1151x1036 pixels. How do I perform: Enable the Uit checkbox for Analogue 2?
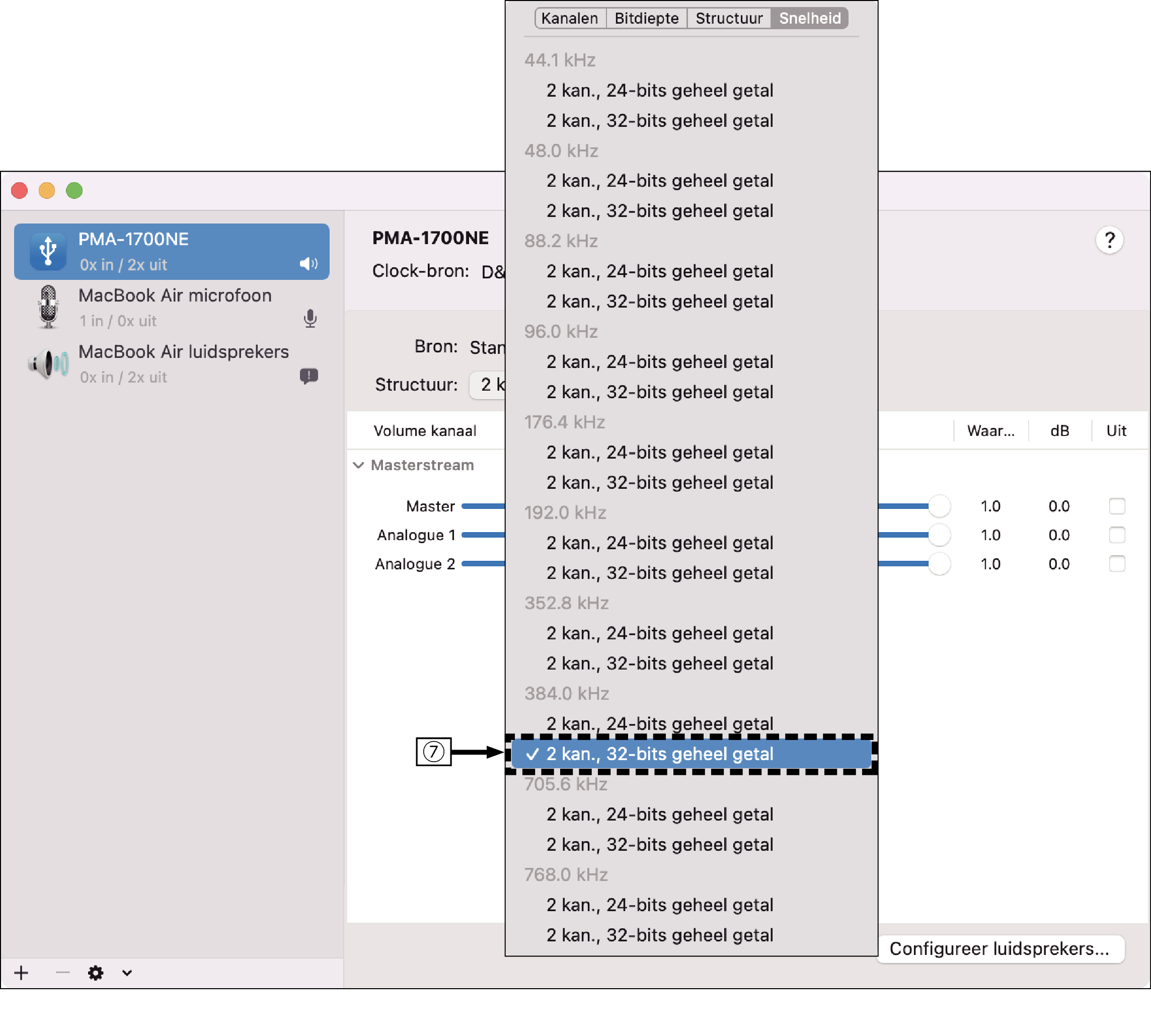pyautogui.click(x=1118, y=563)
